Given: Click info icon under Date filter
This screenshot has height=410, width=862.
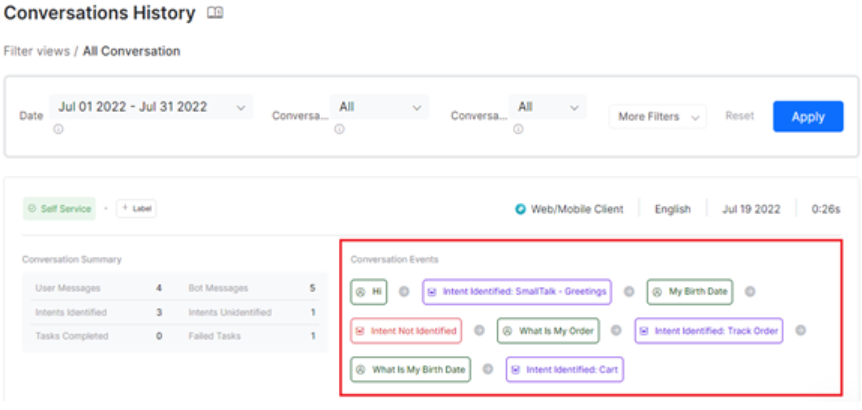Looking at the screenshot, I should (58, 130).
